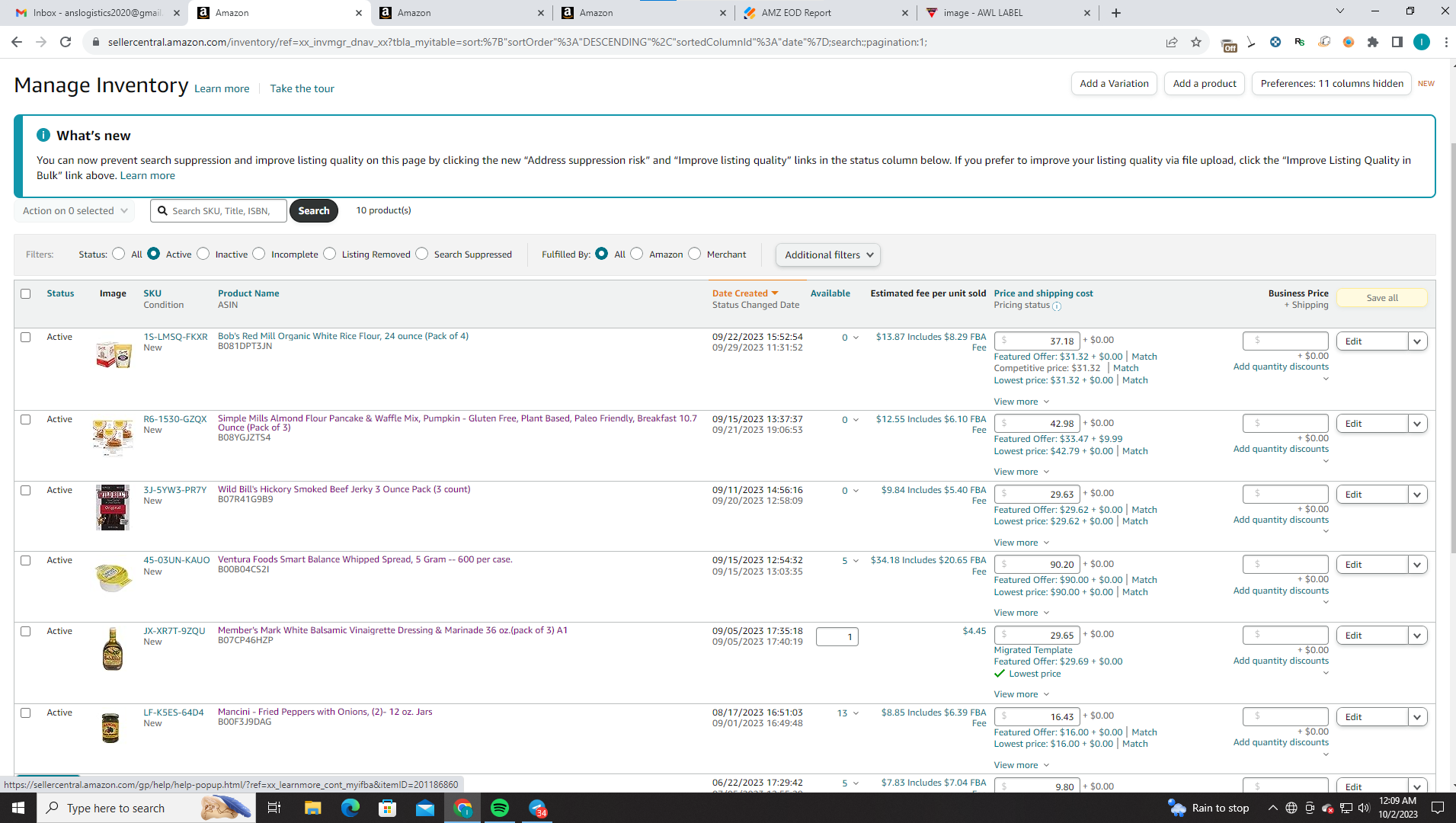Tick the select-all checkbox in table header

[x=26, y=294]
